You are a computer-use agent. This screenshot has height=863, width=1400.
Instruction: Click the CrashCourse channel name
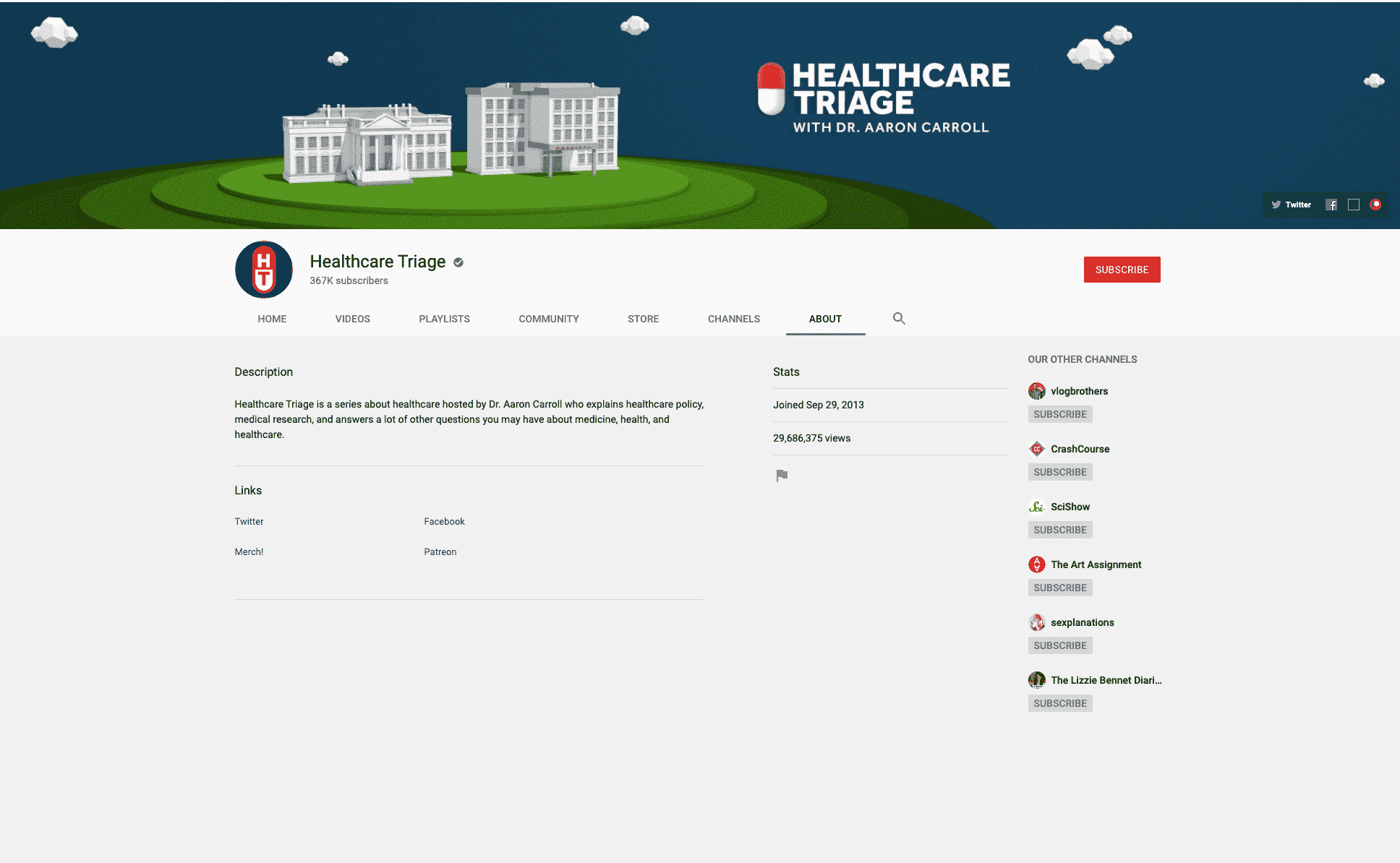(x=1080, y=449)
